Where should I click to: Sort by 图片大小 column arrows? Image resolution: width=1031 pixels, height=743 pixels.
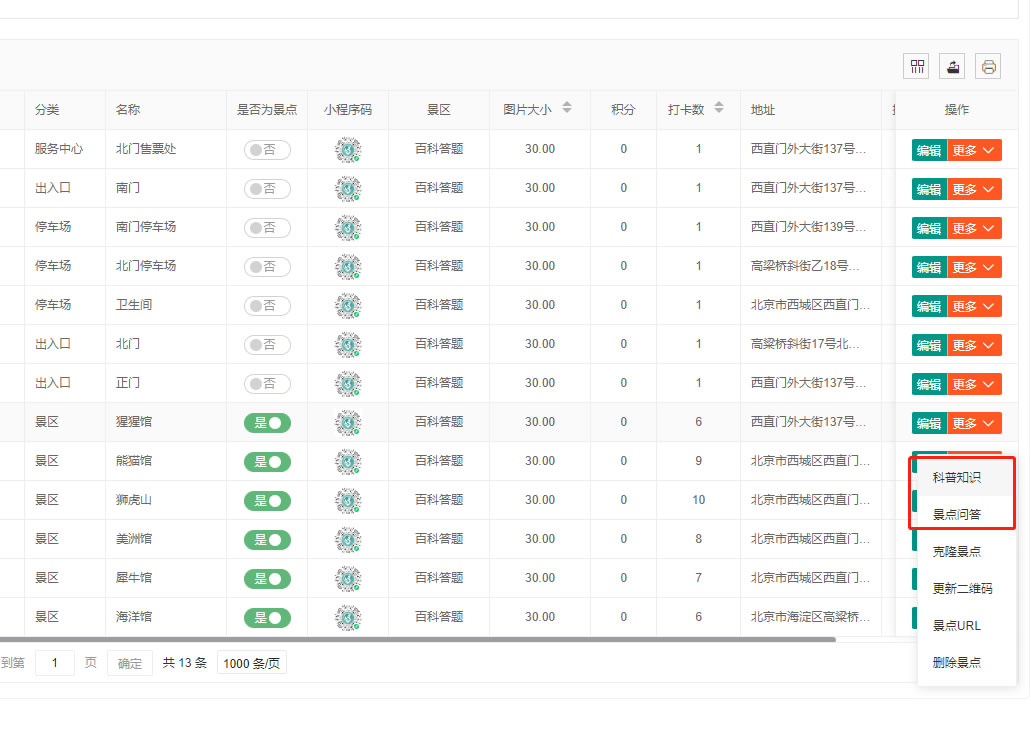[x=567, y=108]
